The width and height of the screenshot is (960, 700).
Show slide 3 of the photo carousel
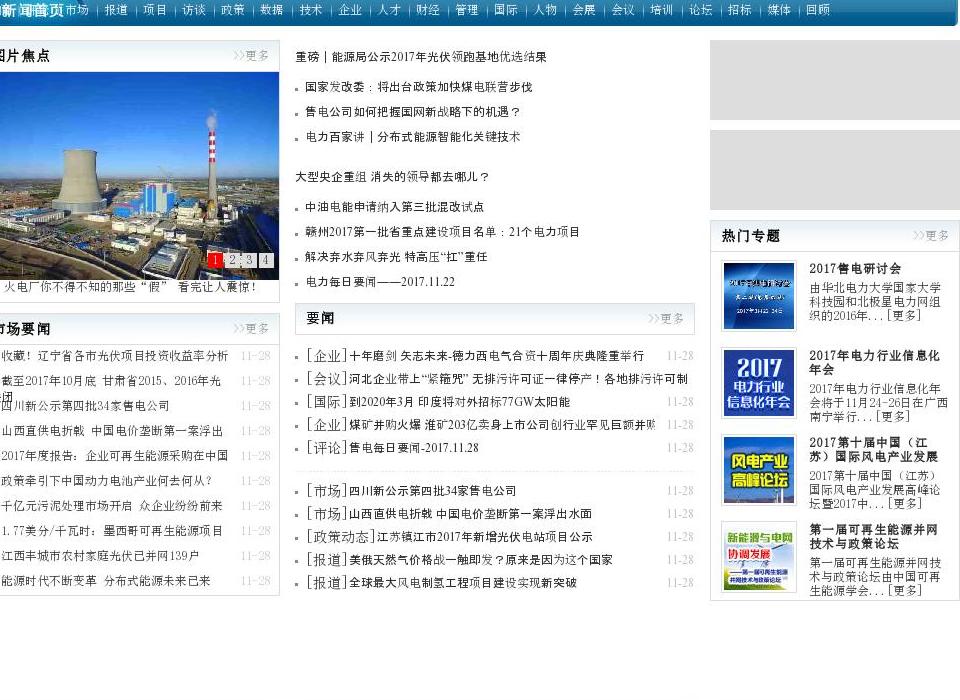(249, 260)
